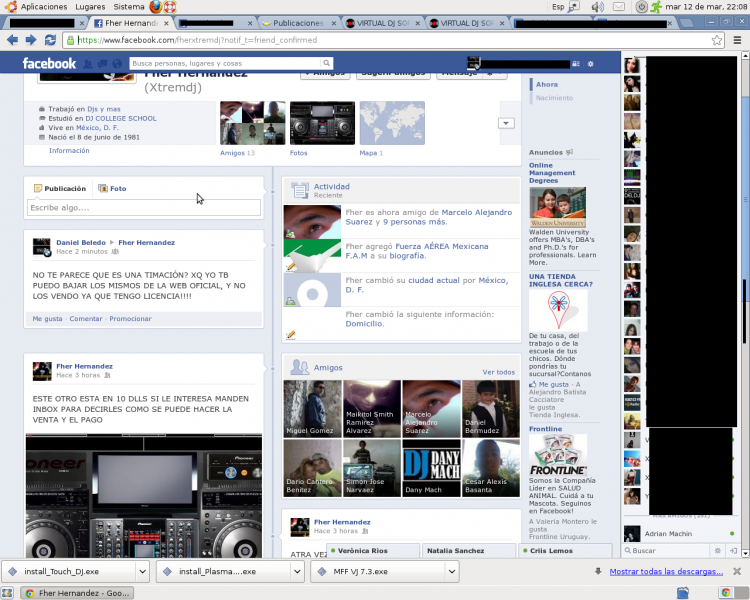Expand the profile sections dropdown arrow

pyautogui.click(x=506, y=123)
